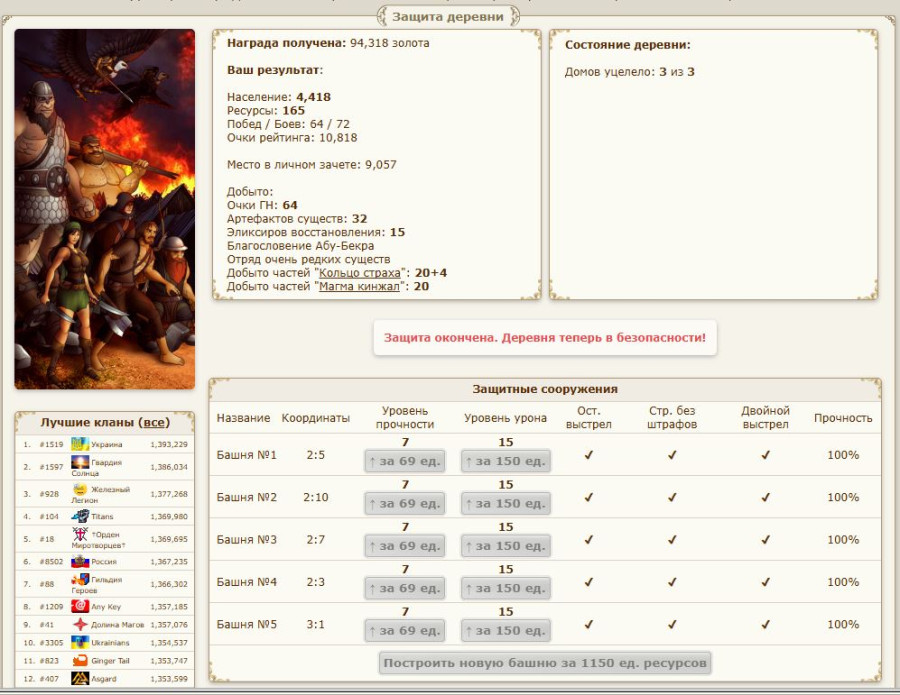Select the Железный Легион smiley clan icon
Viewport: 900px width, 695px height.
pyautogui.click(x=80, y=489)
